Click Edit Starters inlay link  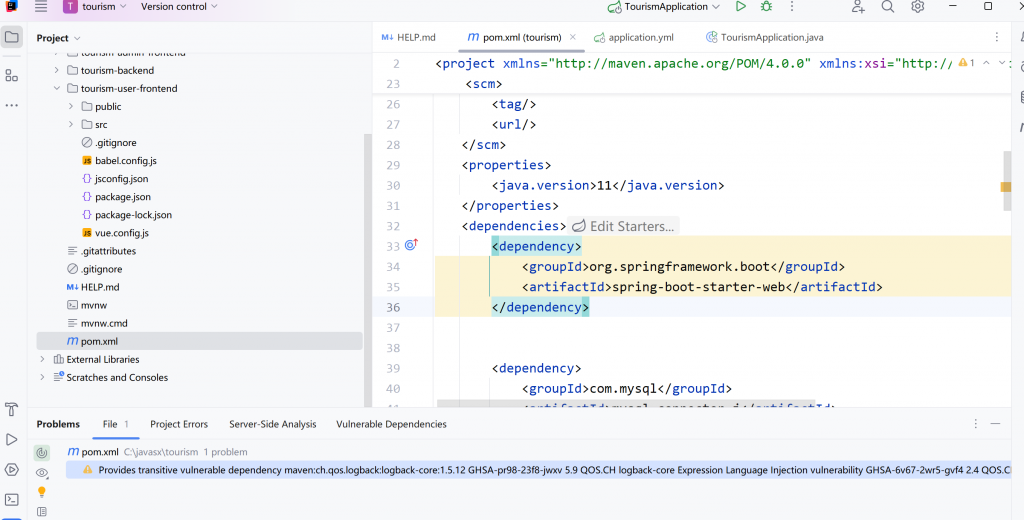(624, 227)
